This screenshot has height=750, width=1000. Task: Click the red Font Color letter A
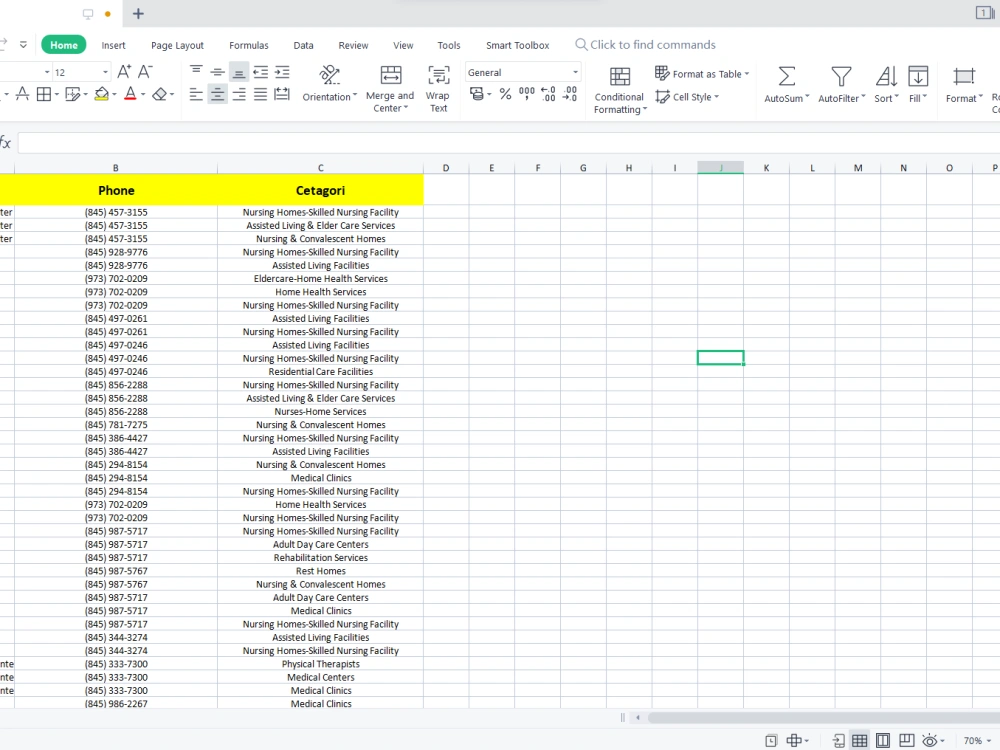point(130,94)
